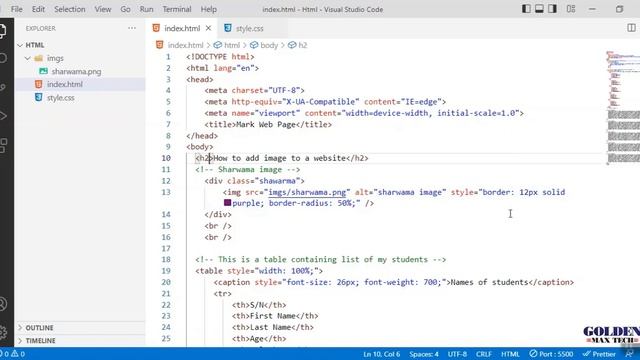Toggle primary side bar layout icon

pyautogui.click(x=527, y=9)
